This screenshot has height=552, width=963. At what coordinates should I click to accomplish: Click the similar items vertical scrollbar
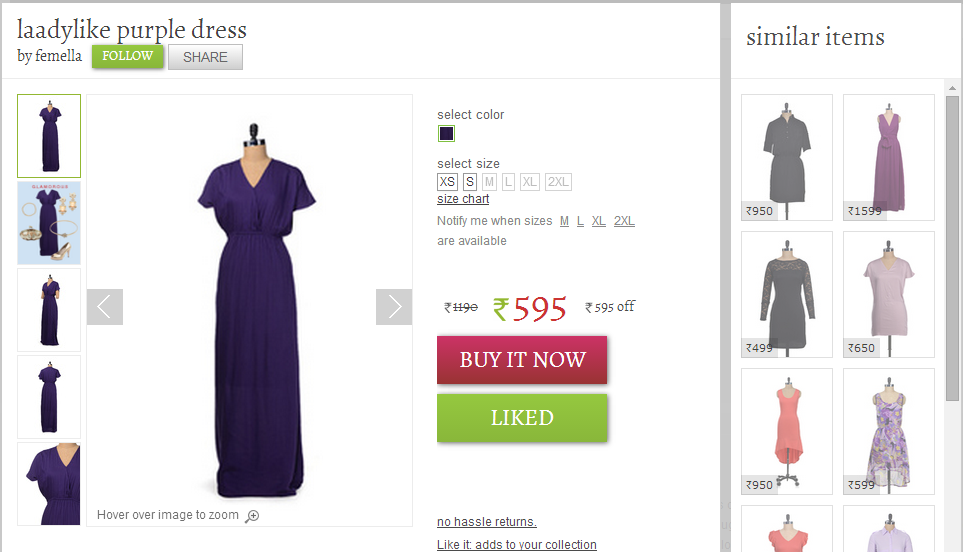pyautogui.click(x=952, y=248)
